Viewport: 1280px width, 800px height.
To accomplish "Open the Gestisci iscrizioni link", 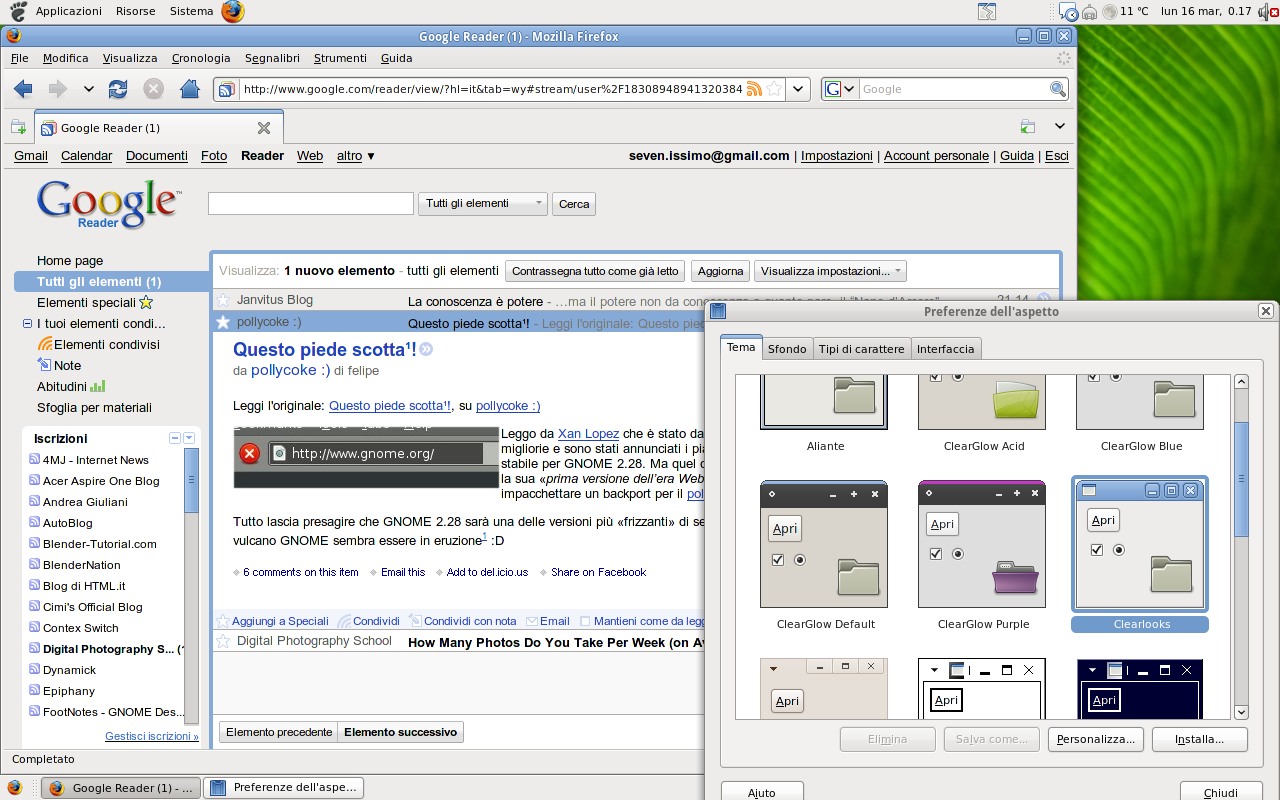I will click(x=152, y=736).
